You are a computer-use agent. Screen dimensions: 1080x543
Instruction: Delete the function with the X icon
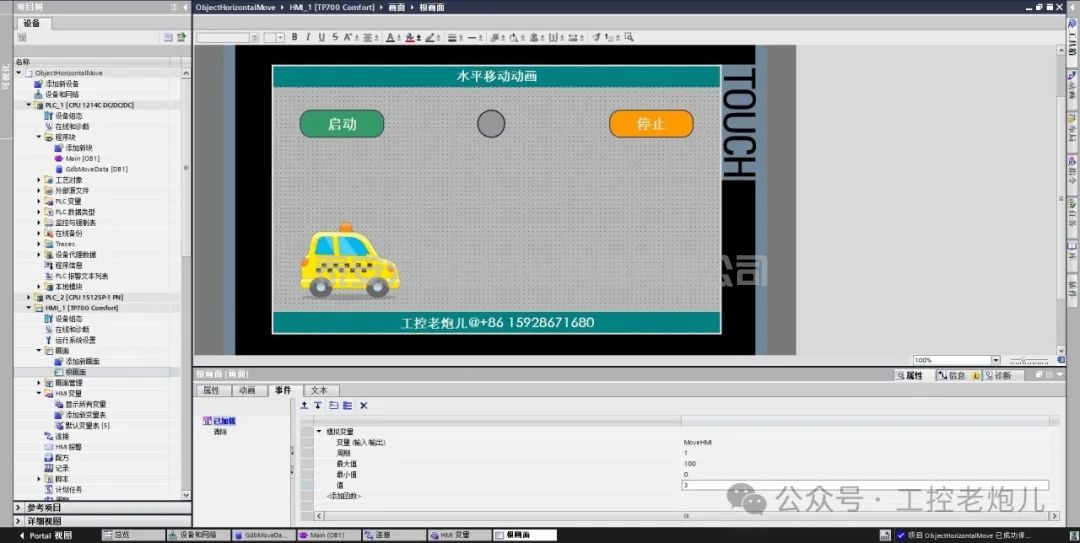click(x=364, y=405)
